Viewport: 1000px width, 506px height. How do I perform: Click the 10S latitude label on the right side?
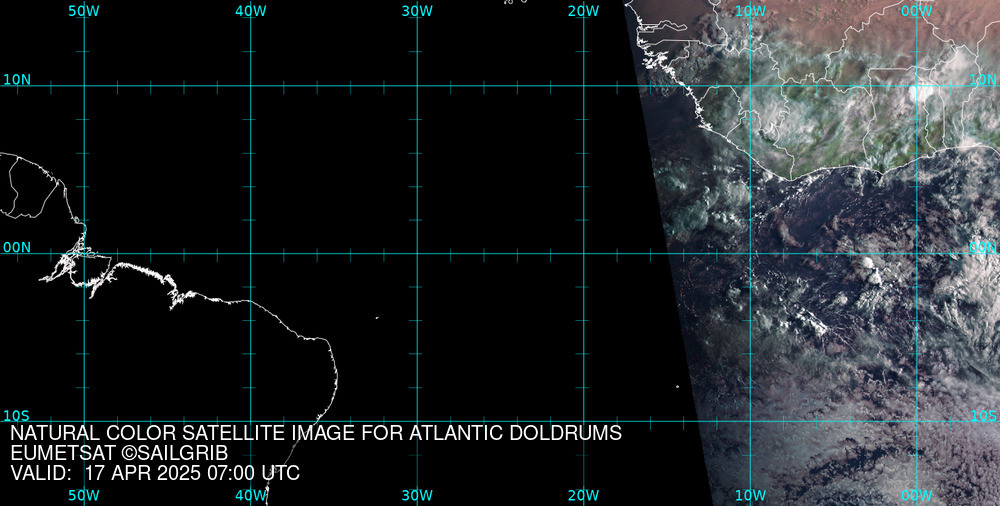click(x=983, y=416)
